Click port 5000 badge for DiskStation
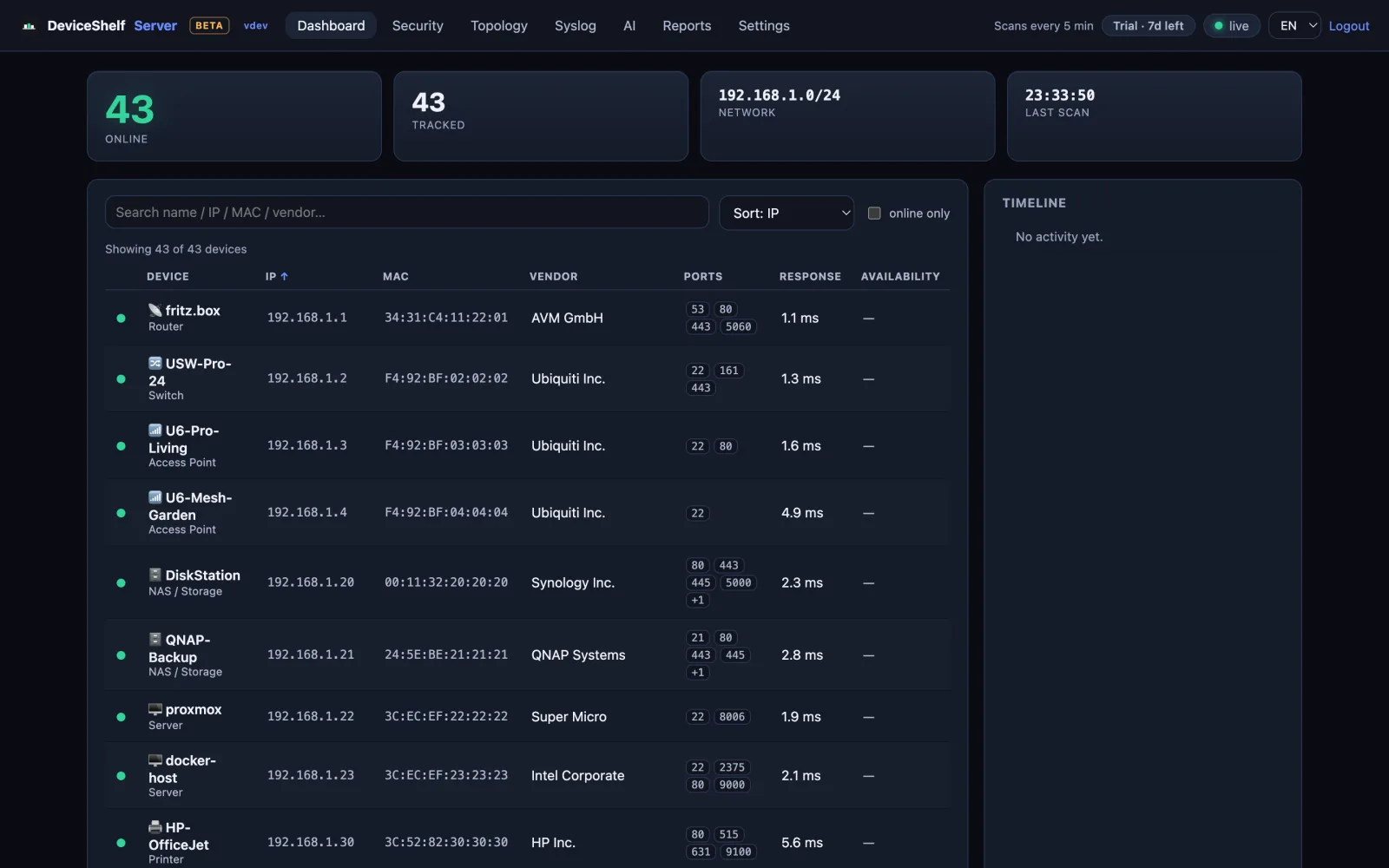This screenshot has width=1389, height=868. 738,583
